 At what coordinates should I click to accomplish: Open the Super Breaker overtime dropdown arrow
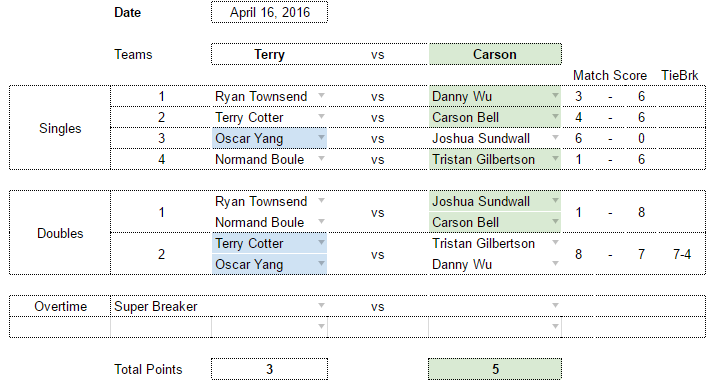coord(321,305)
